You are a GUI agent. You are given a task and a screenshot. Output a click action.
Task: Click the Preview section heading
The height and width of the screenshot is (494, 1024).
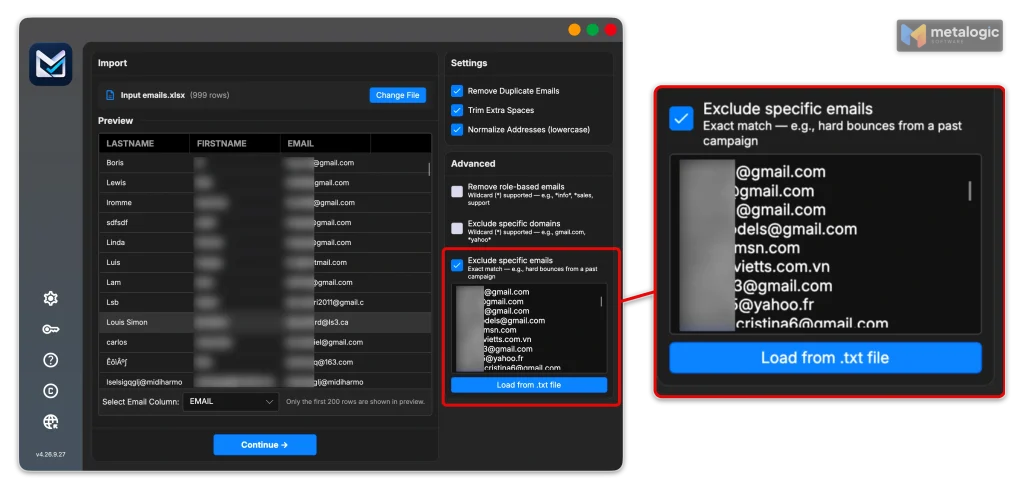116,121
